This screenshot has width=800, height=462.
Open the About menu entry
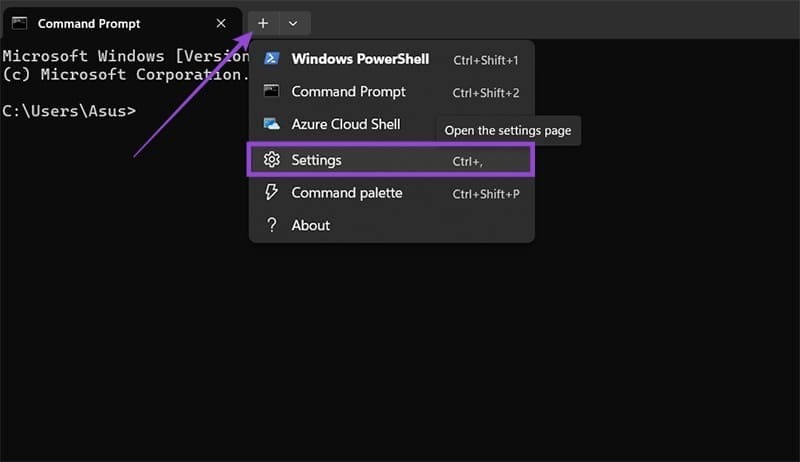pos(310,225)
